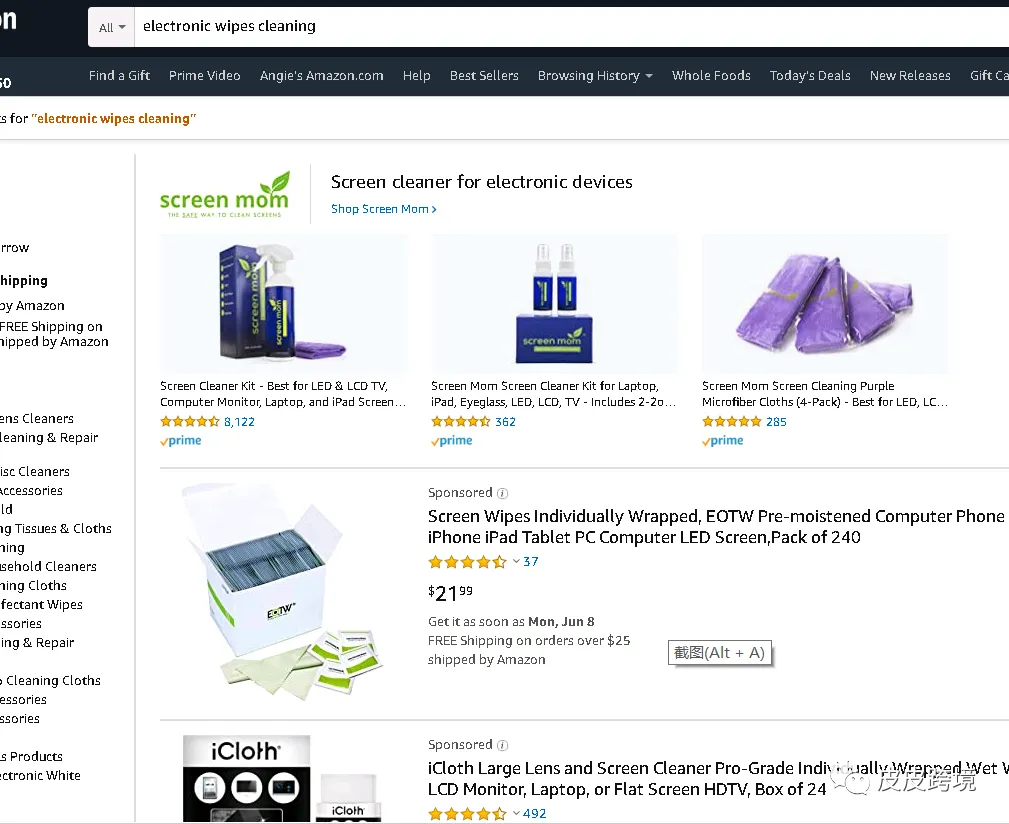Image resolution: width=1009 pixels, height=824 pixels.
Task: Open Whole Foods navigation item
Action: [x=711, y=76]
